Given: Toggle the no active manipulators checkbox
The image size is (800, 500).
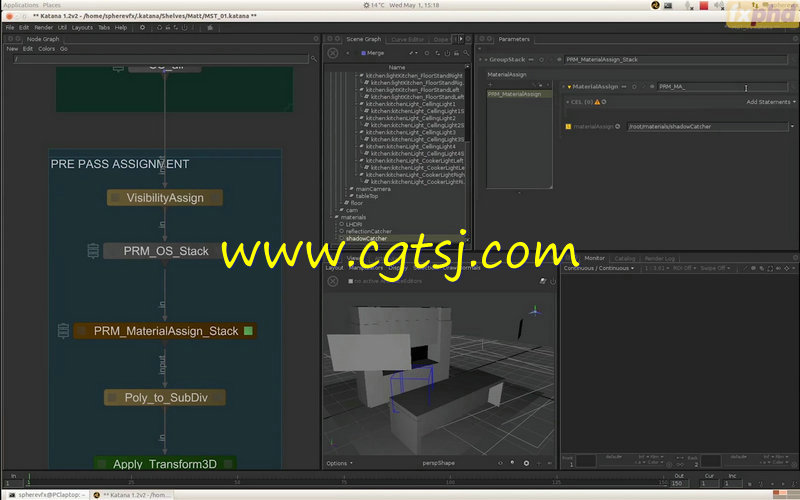Looking at the screenshot, I should tap(351, 281).
